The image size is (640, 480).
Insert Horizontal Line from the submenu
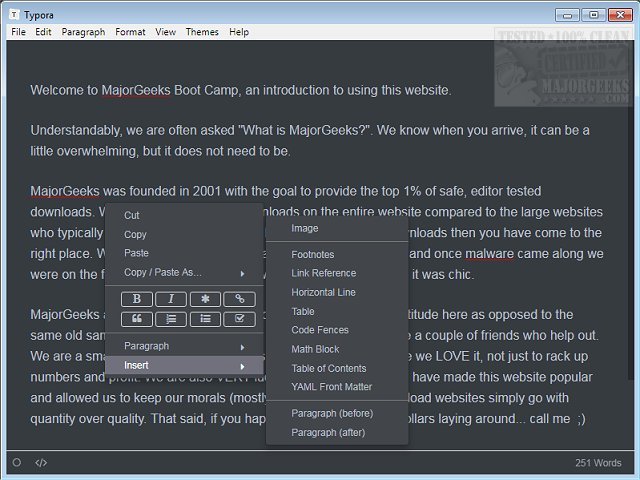click(x=323, y=292)
